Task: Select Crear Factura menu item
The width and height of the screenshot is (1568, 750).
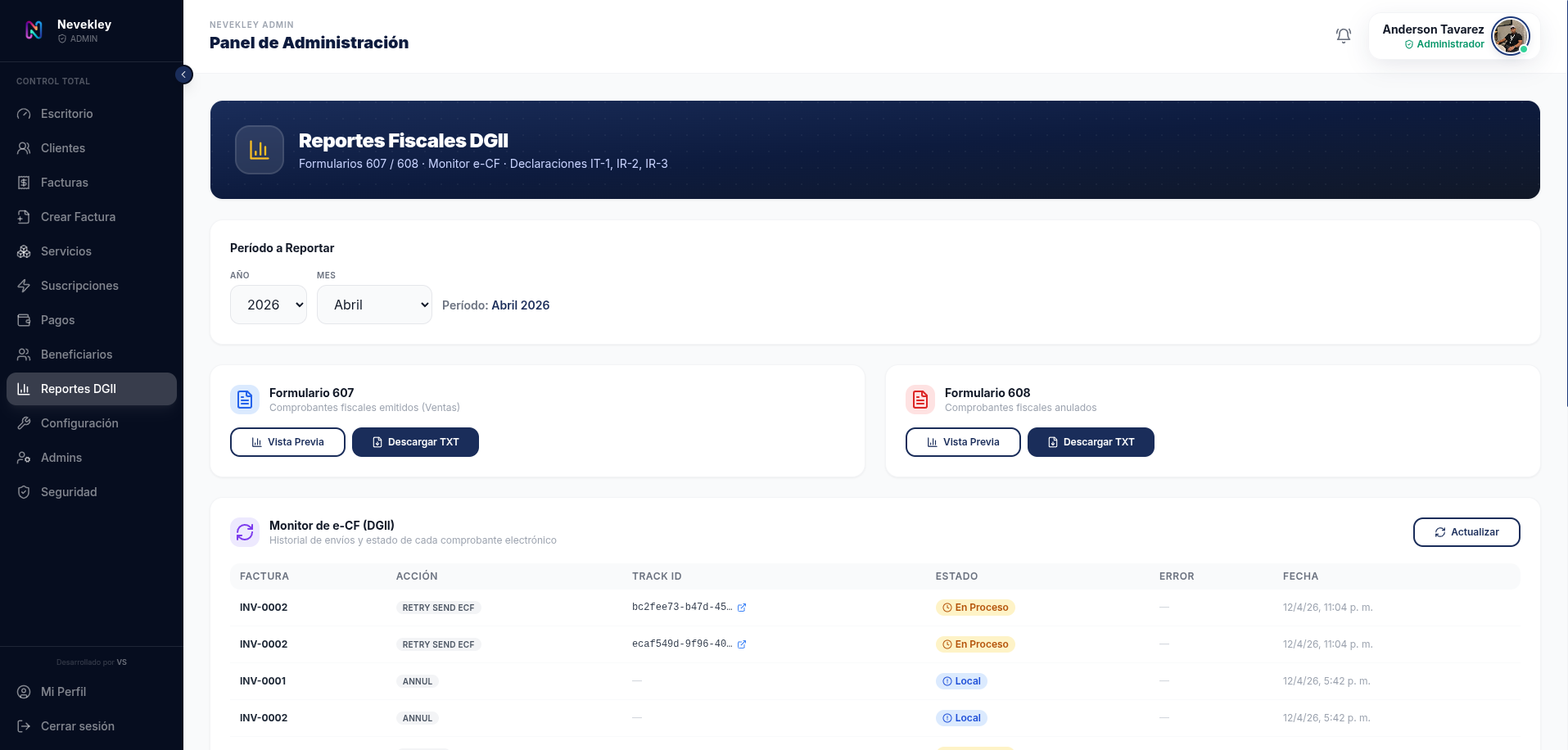Action: (92, 217)
